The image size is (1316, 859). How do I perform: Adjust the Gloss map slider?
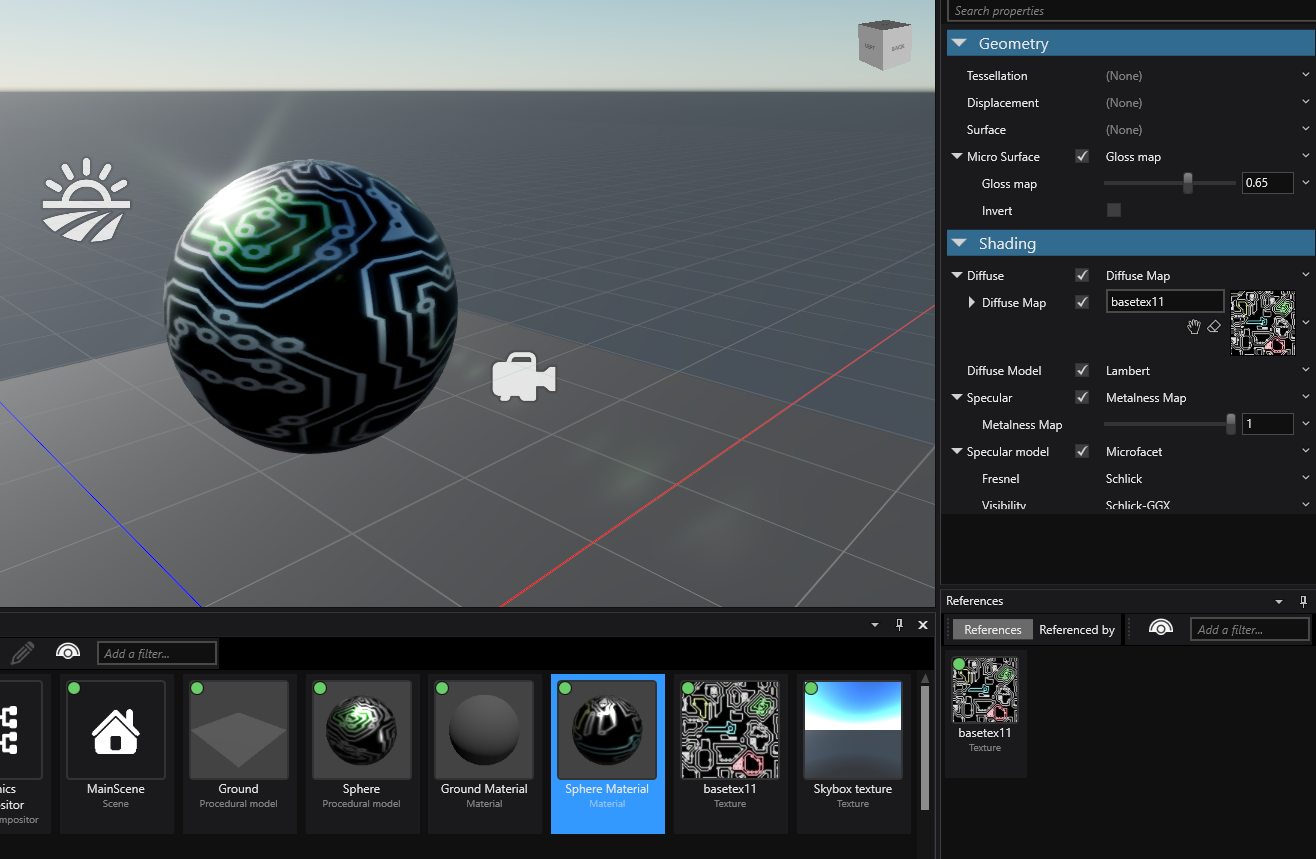click(1186, 183)
